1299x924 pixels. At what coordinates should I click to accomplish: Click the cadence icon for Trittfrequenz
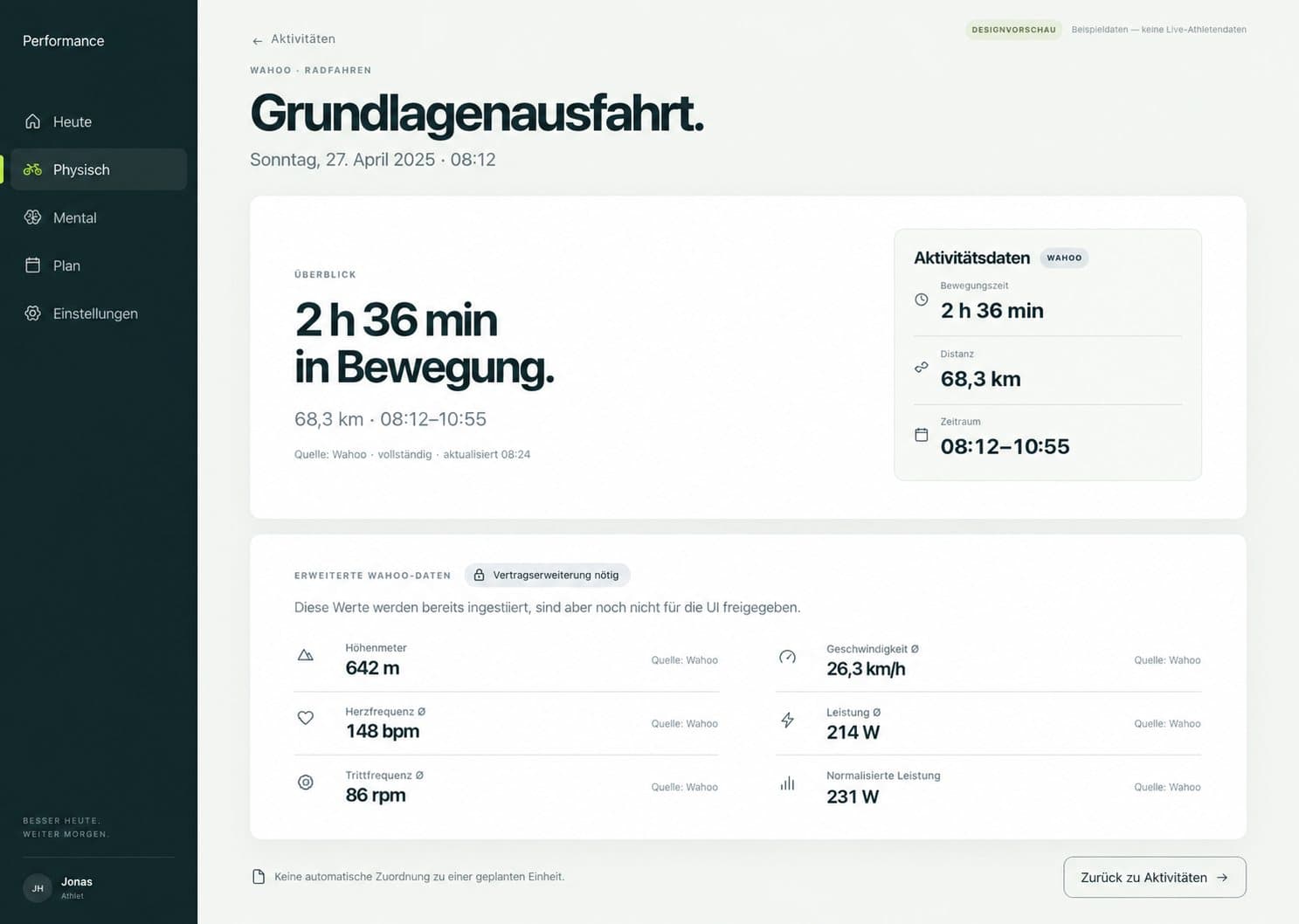pos(305,783)
